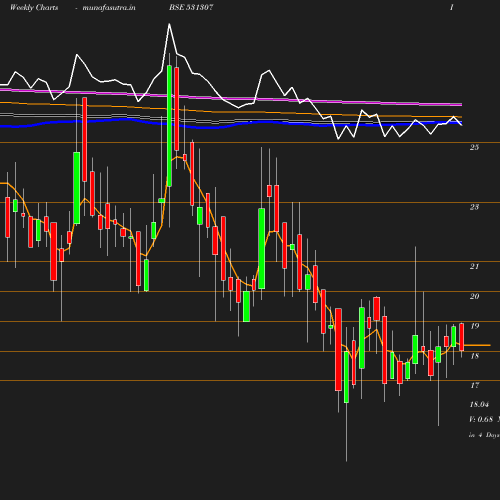The width and height of the screenshot is (500, 500).
Task: Click the volume reading 'V: 0.68'
Action: [x=481, y=419]
